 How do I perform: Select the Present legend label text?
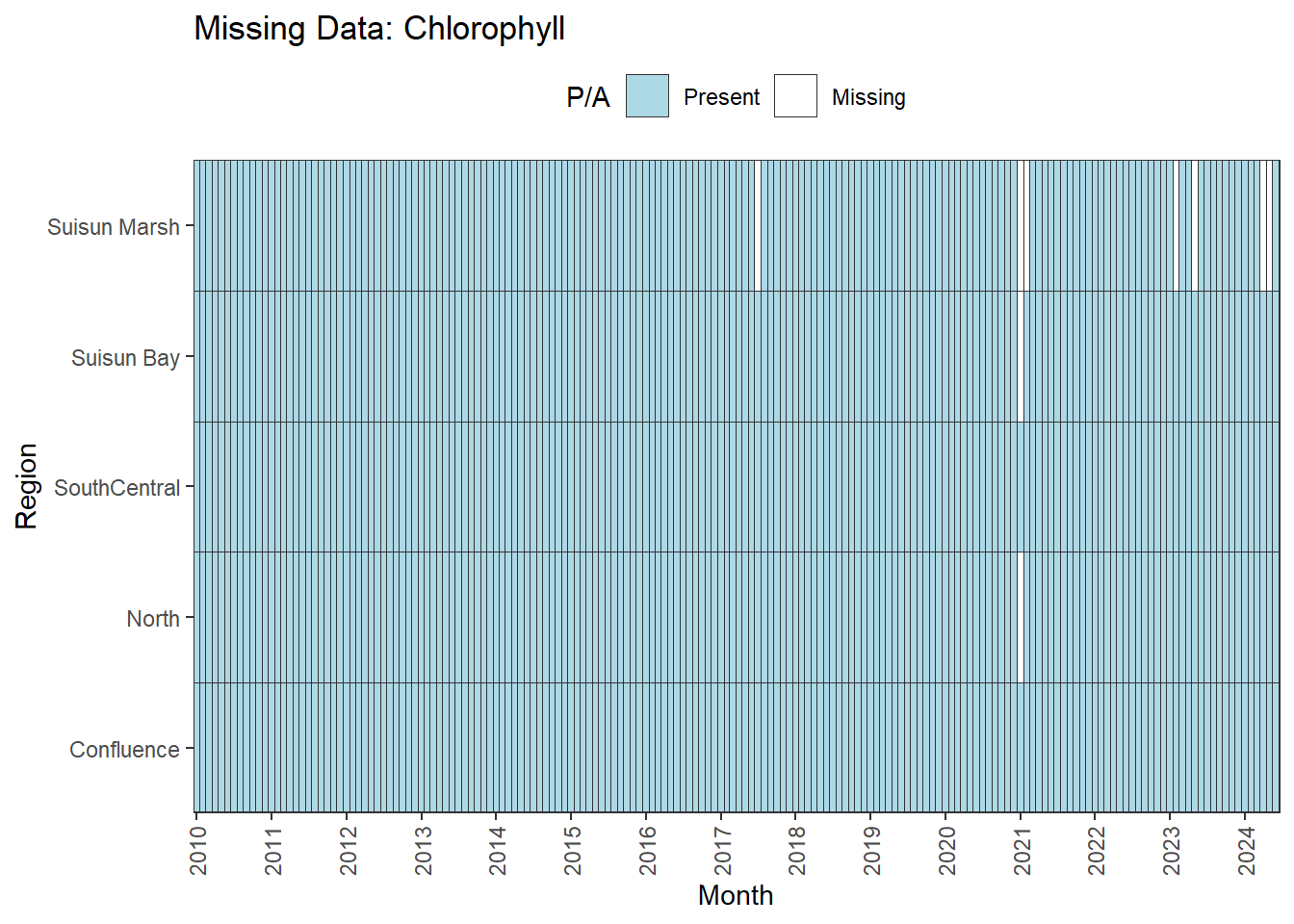pyautogui.click(x=721, y=97)
